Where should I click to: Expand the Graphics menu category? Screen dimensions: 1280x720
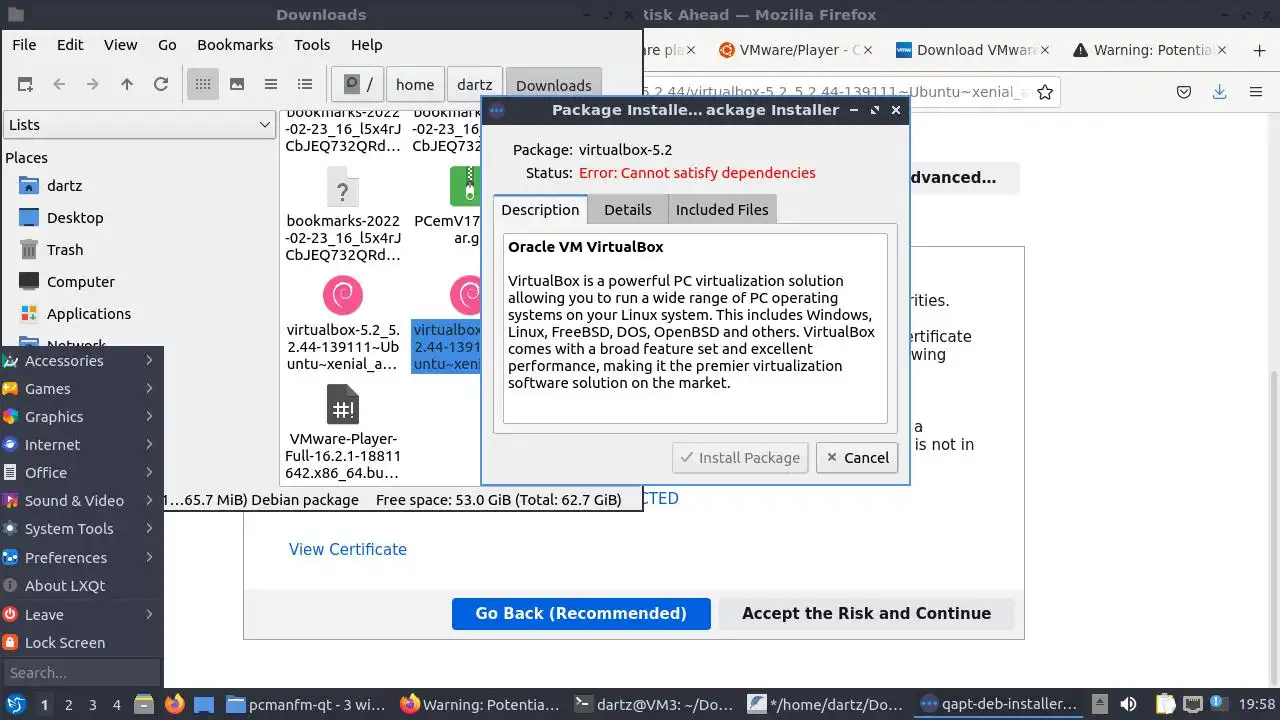pyautogui.click(x=81, y=417)
